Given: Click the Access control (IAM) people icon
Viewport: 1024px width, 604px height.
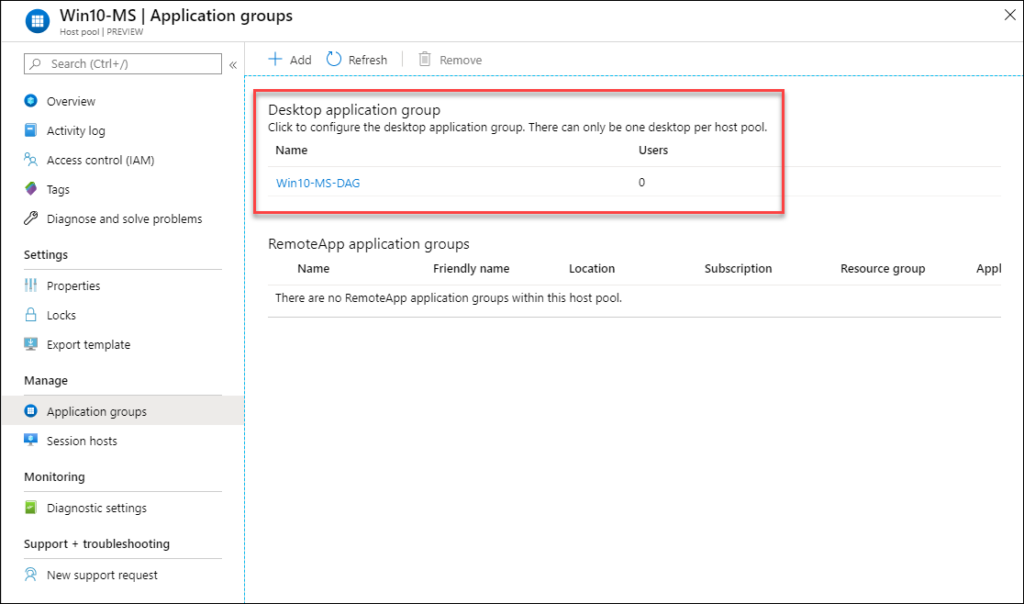Looking at the screenshot, I should coord(31,159).
